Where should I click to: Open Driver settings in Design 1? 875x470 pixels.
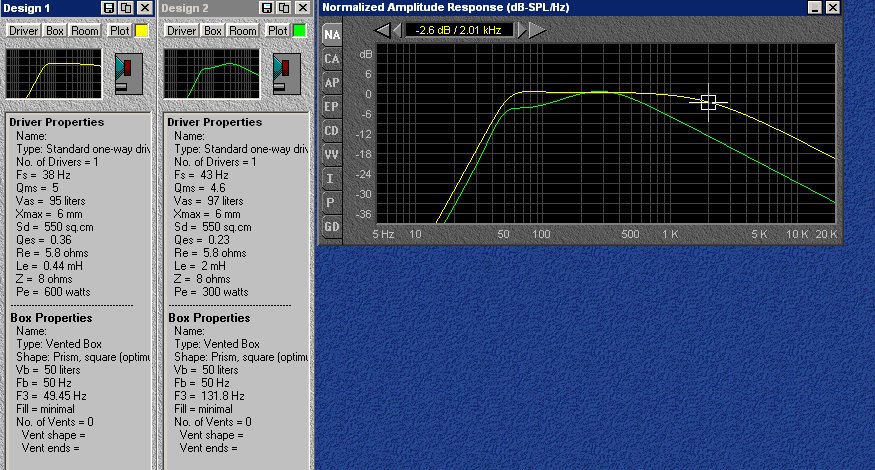[23, 31]
